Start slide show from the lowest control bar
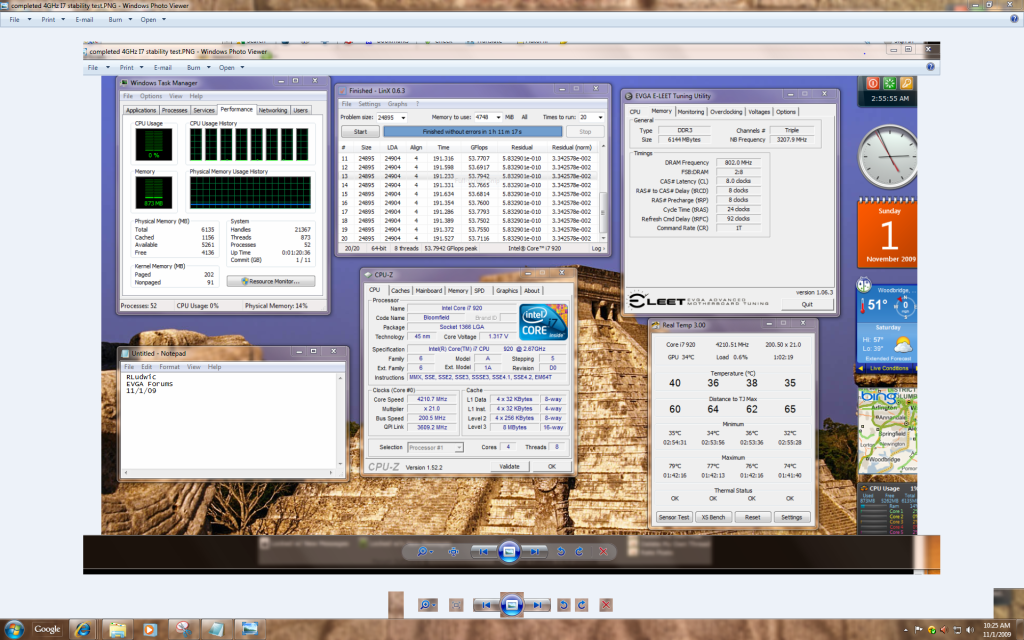The width and height of the screenshot is (1024, 640). pyautogui.click(x=511, y=605)
